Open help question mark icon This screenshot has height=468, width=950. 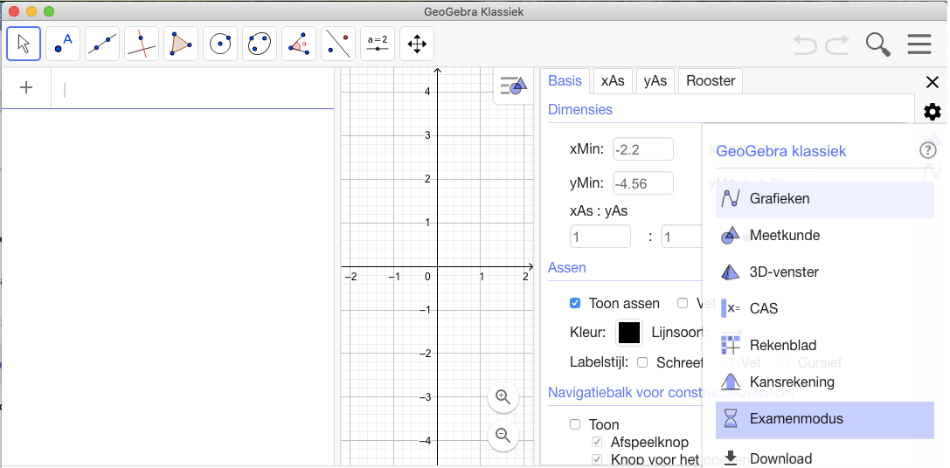[x=928, y=150]
